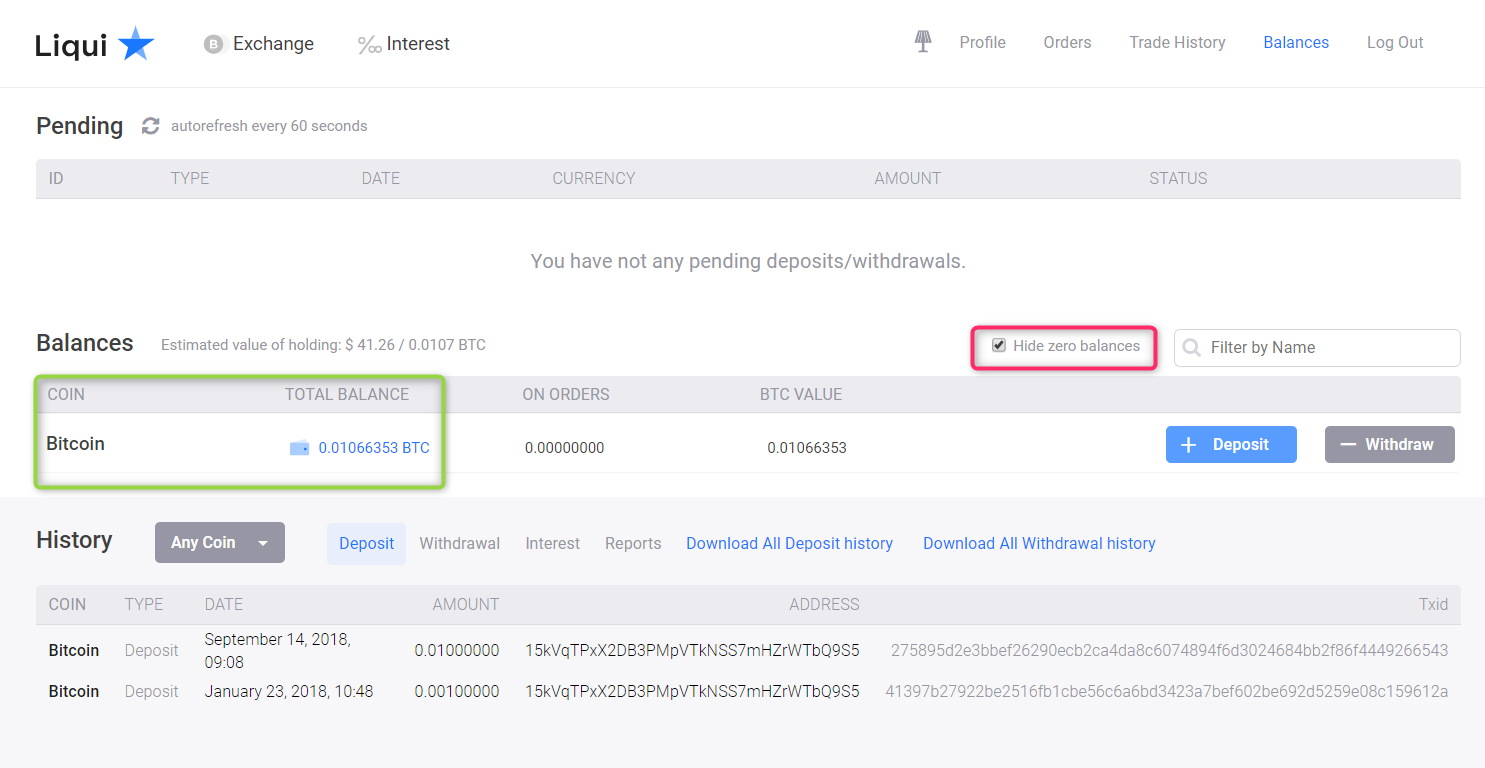Click the January 23, 2018 deposit date
This screenshot has width=1485, height=768.
(289, 691)
